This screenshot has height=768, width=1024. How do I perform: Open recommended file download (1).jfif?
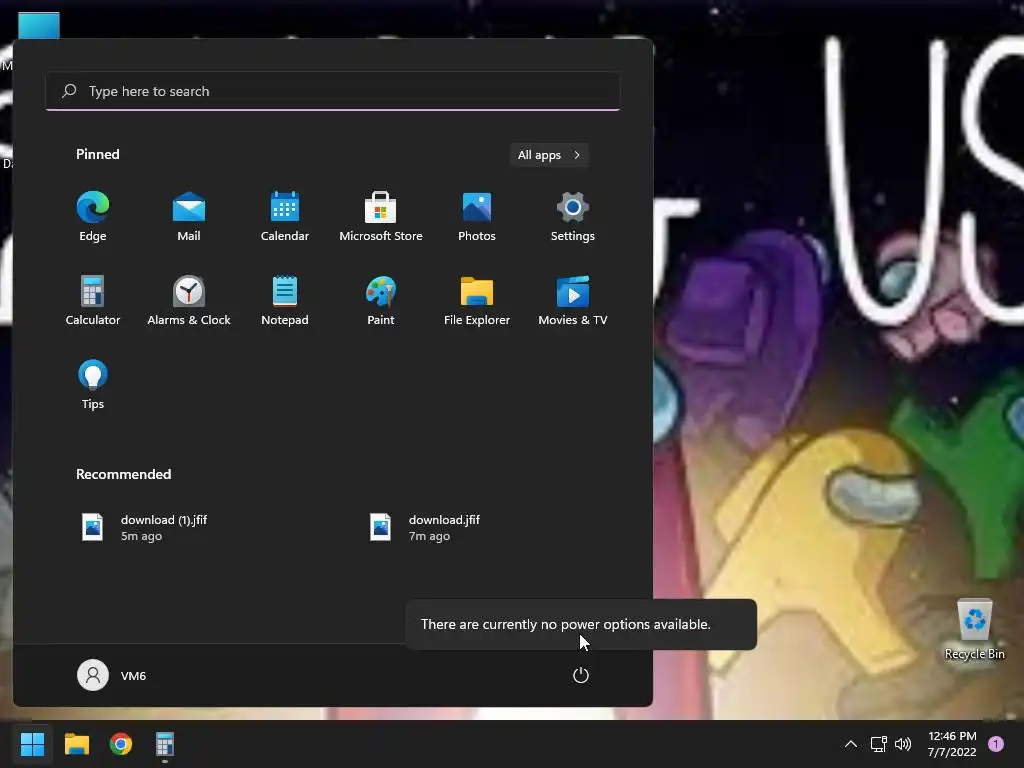click(x=144, y=528)
